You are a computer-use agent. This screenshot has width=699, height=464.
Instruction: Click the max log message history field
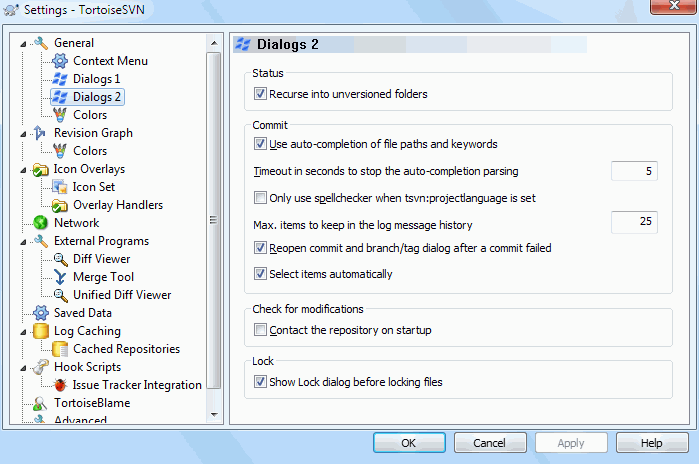click(x=634, y=221)
